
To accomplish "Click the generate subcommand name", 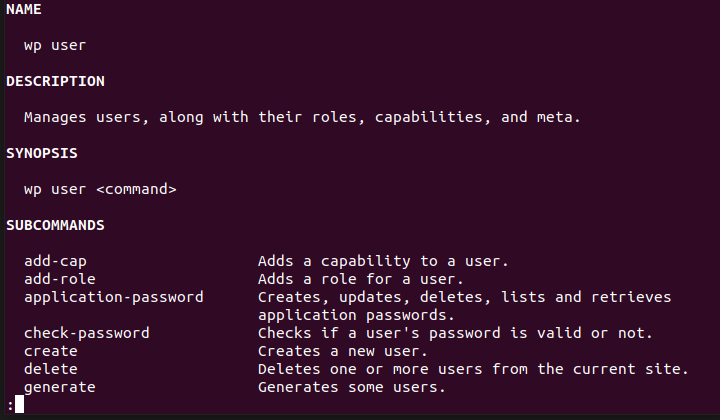I will click(60, 387).
